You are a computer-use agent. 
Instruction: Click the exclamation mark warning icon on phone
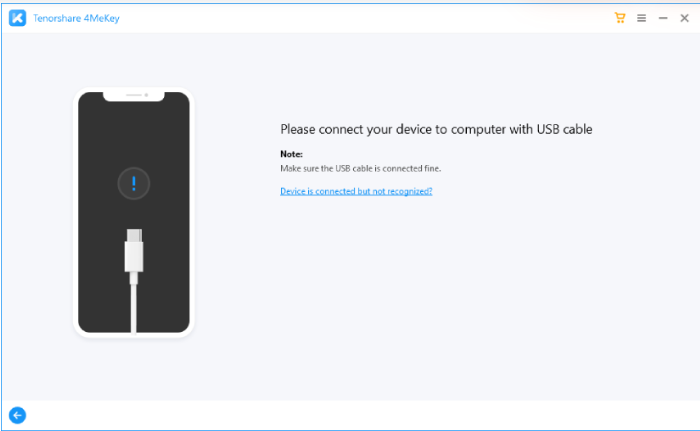coord(133,184)
